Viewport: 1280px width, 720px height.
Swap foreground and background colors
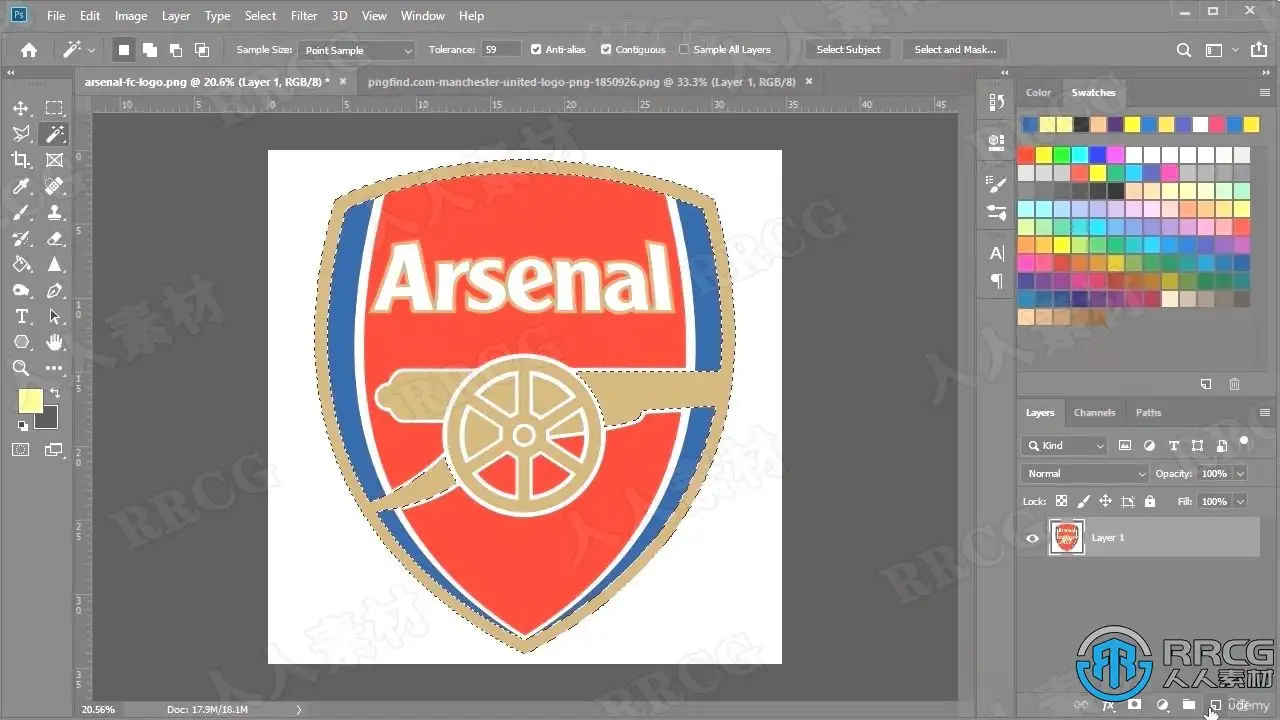coord(55,394)
